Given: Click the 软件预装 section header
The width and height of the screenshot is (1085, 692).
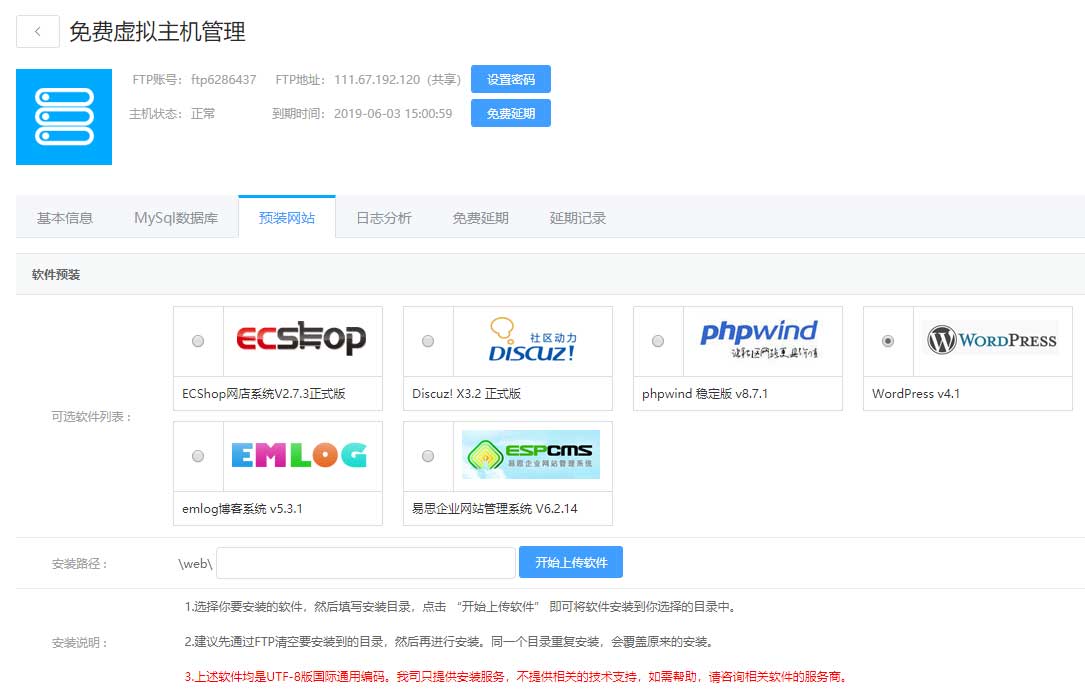Looking at the screenshot, I should (x=56, y=275).
